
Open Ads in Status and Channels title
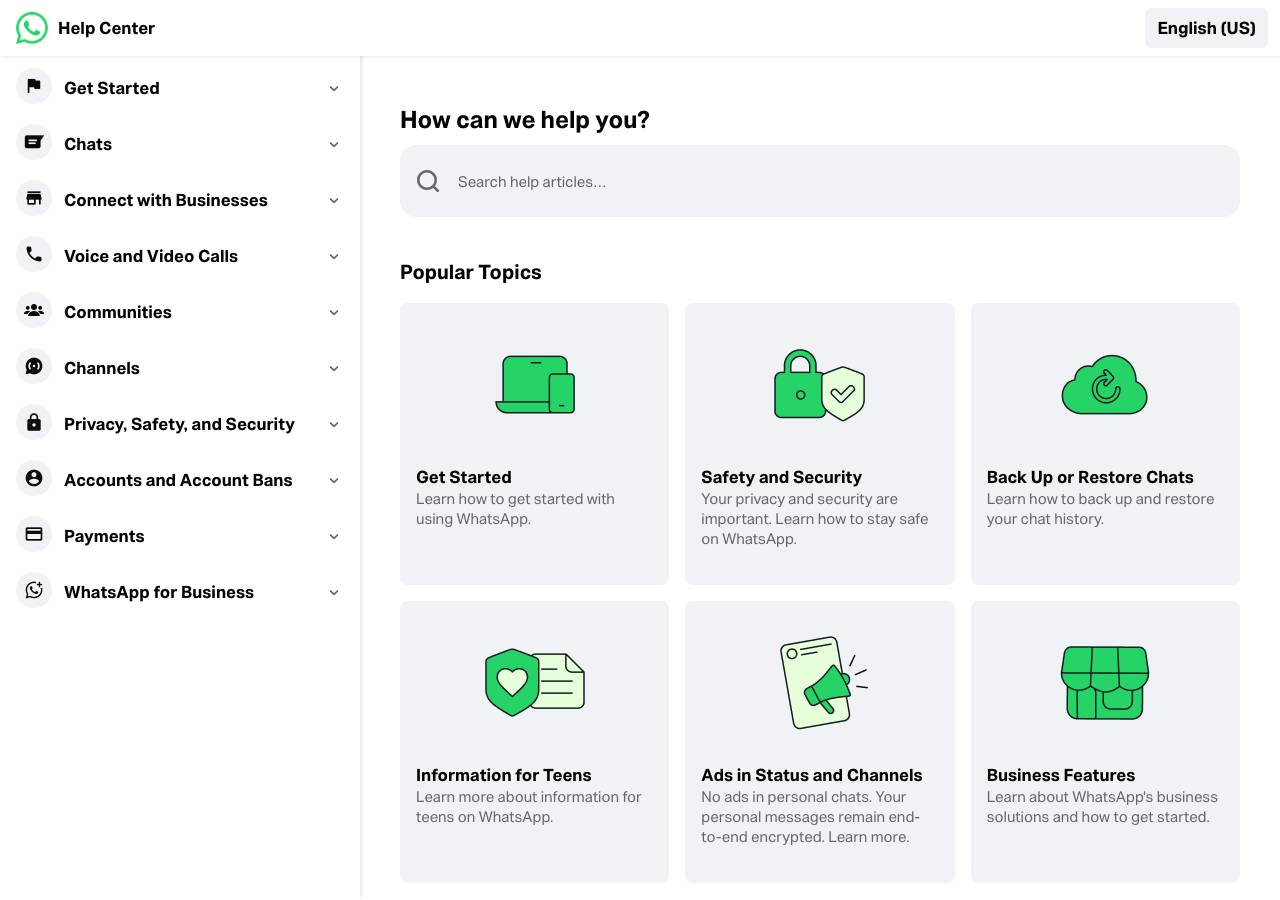[812, 775]
